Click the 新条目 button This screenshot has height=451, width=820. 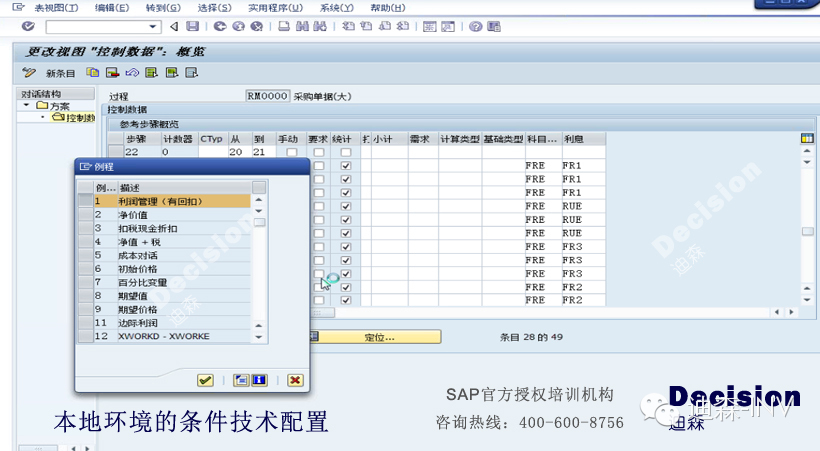[60, 73]
